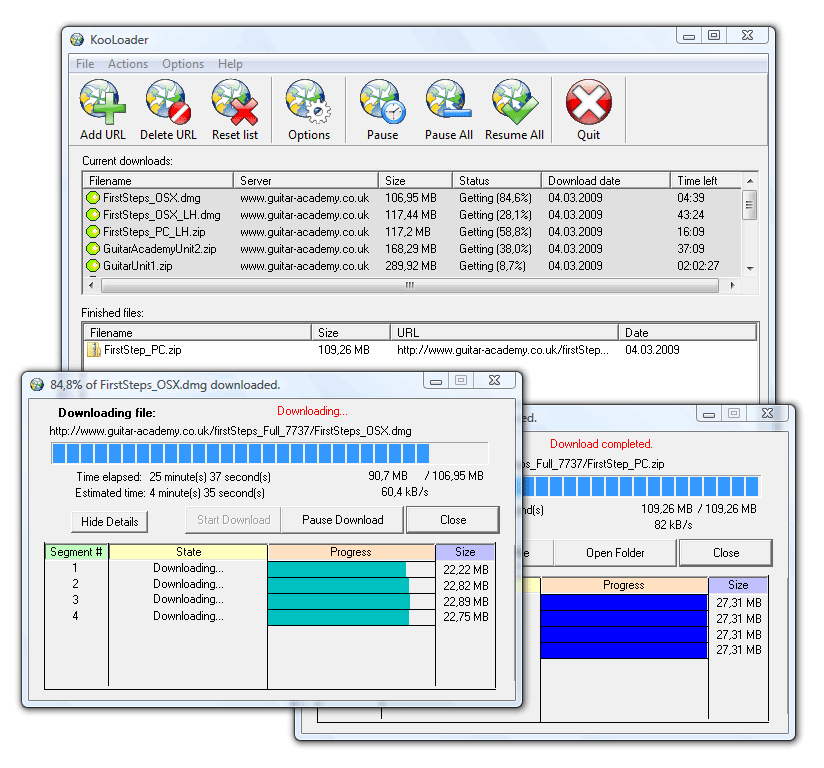The image size is (824, 768).
Task: Select the GuitarUnit1.zip filename in downloads
Action: (138, 265)
